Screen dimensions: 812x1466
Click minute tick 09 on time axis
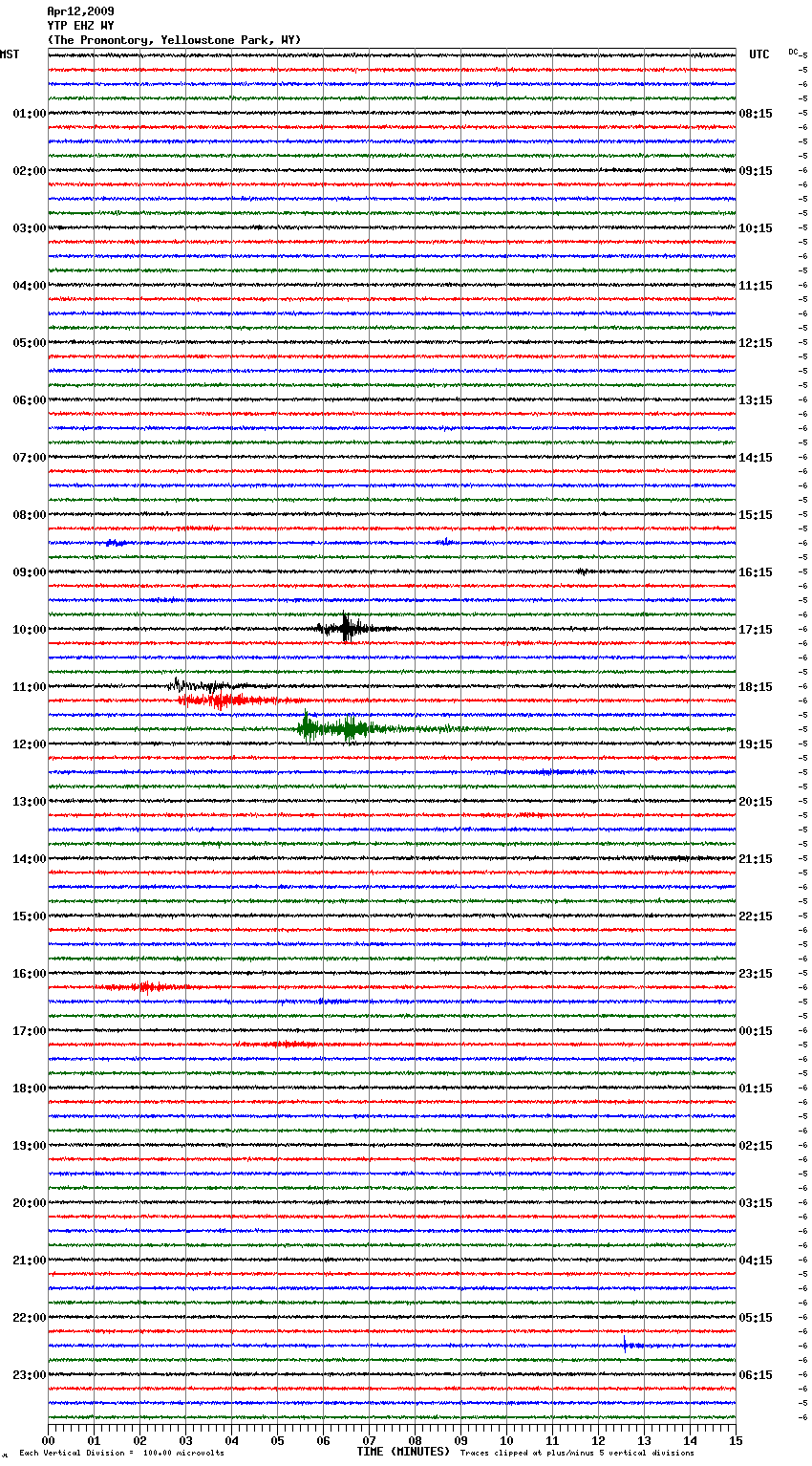coord(460,1440)
